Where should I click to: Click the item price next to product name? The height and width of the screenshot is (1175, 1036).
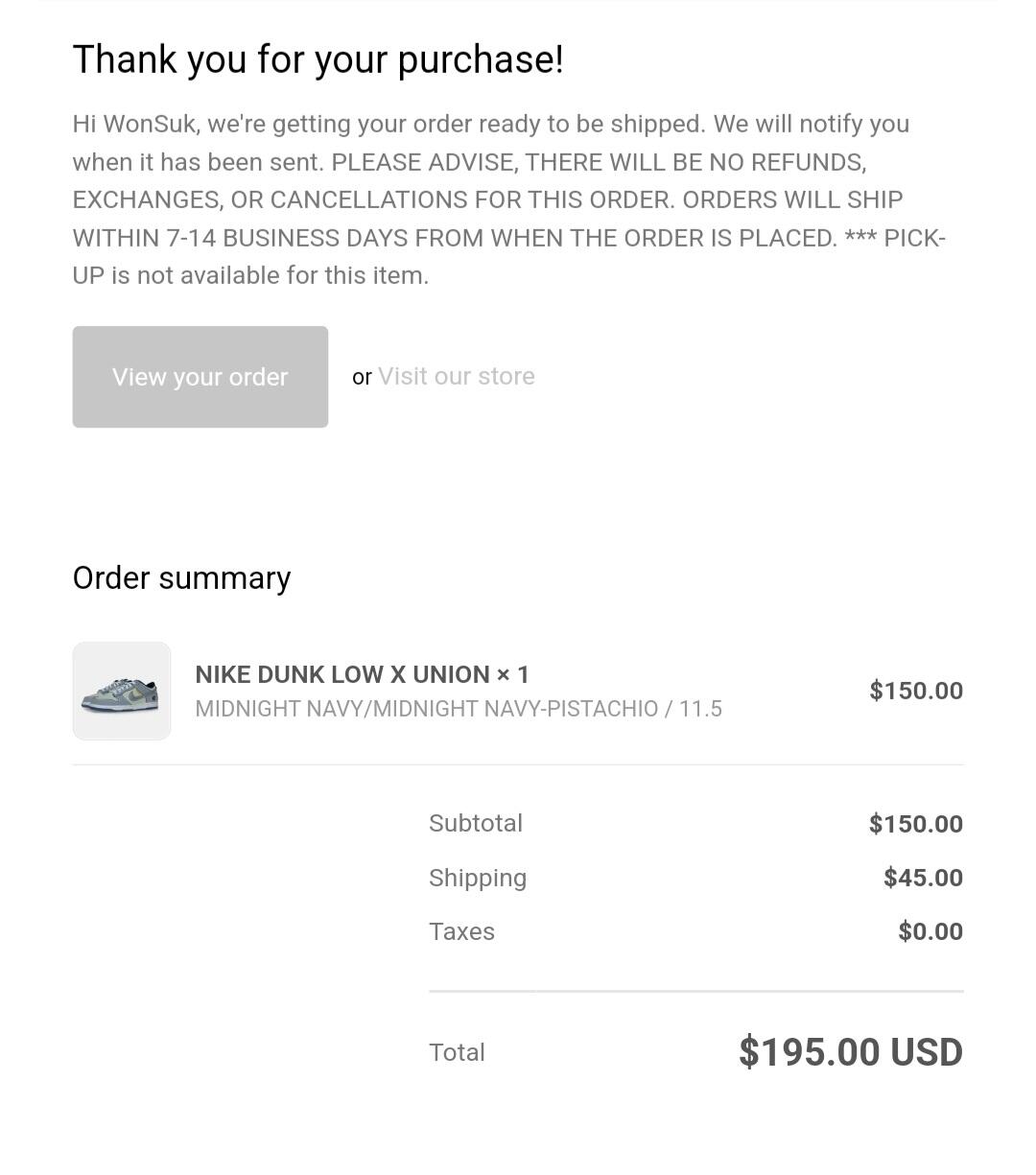915,691
